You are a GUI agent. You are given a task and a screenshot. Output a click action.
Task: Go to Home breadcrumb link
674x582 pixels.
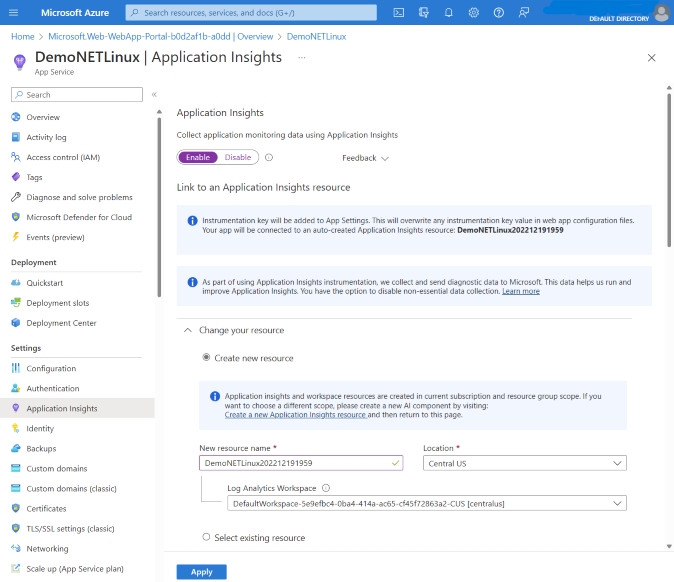click(x=23, y=37)
